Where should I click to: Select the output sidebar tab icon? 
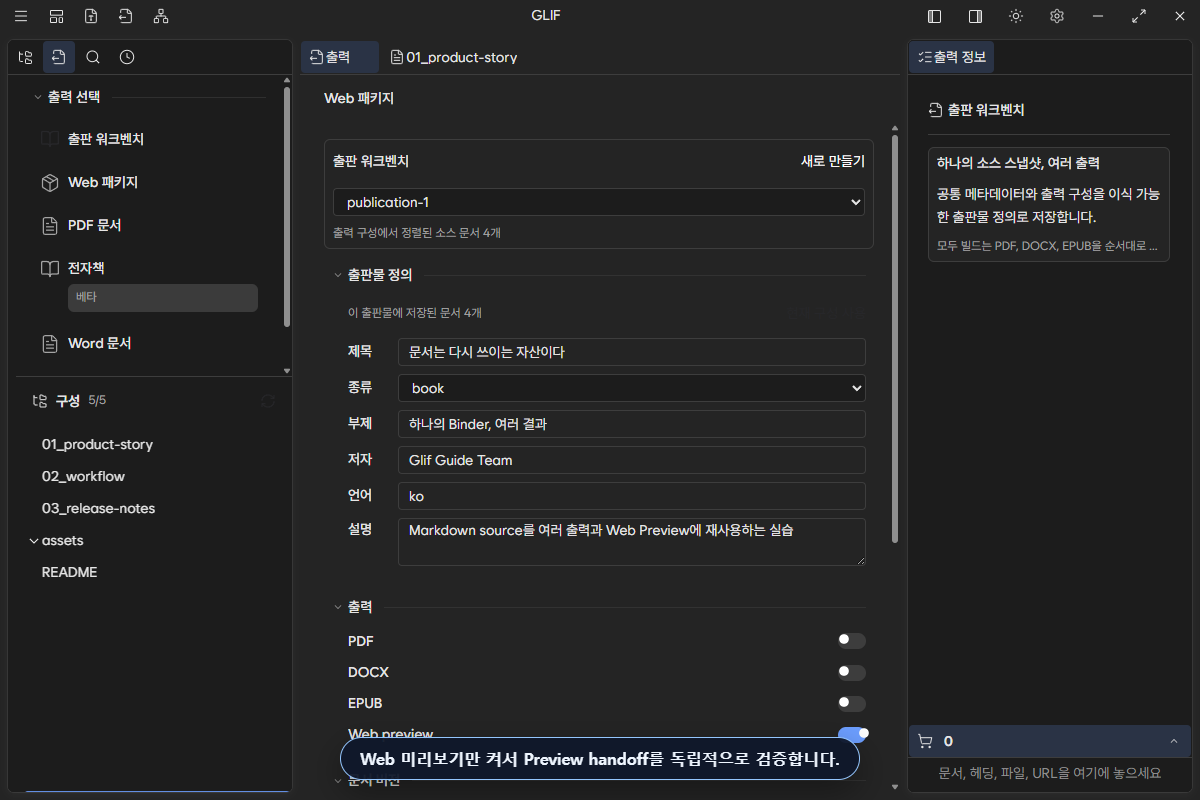(x=59, y=57)
